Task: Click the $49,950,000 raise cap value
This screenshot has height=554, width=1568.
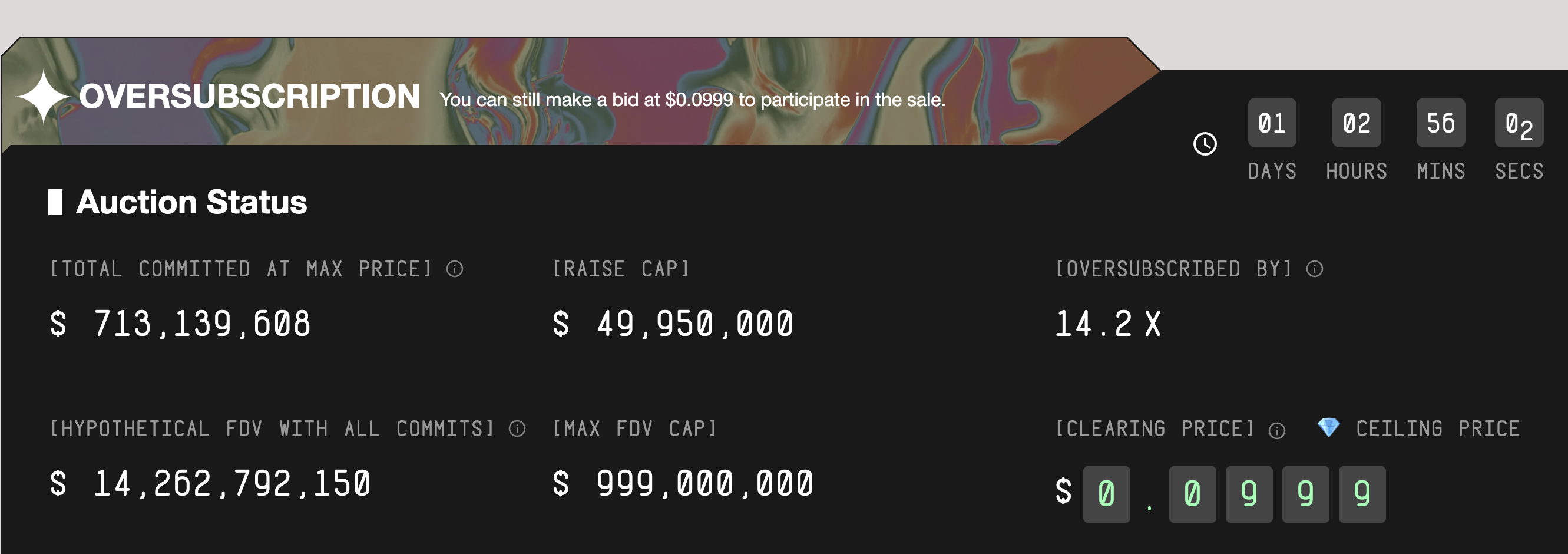Action: (673, 324)
